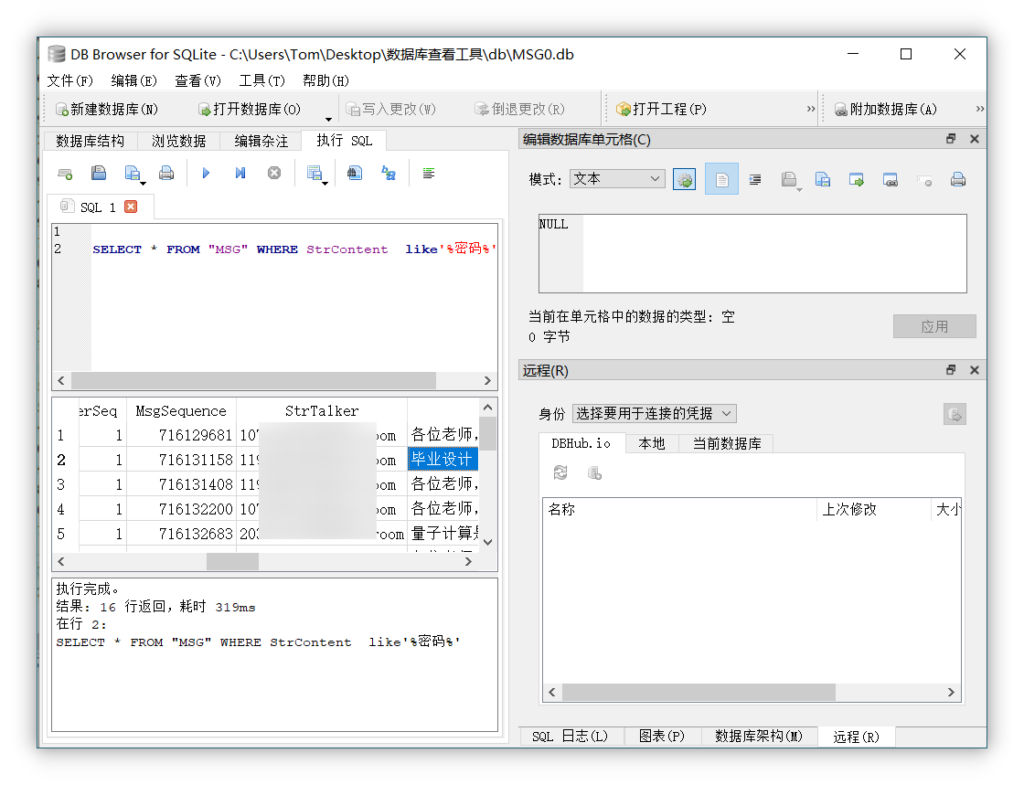The image size is (1024, 785).
Task: Click the refresh icon in DBHub.io tab
Action: (x=560, y=473)
